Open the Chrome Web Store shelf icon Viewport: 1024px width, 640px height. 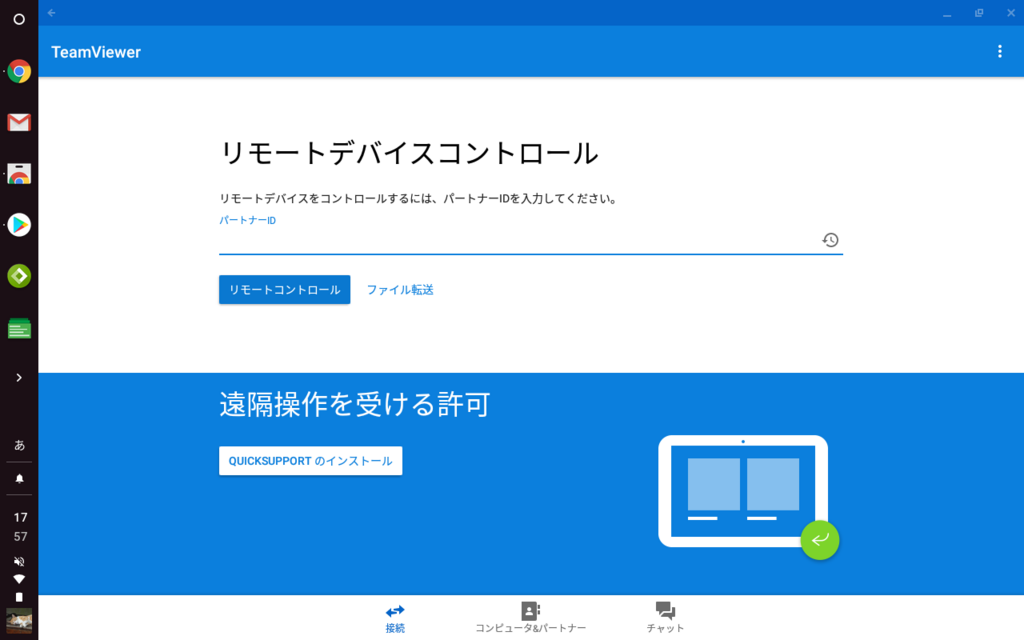point(19,174)
